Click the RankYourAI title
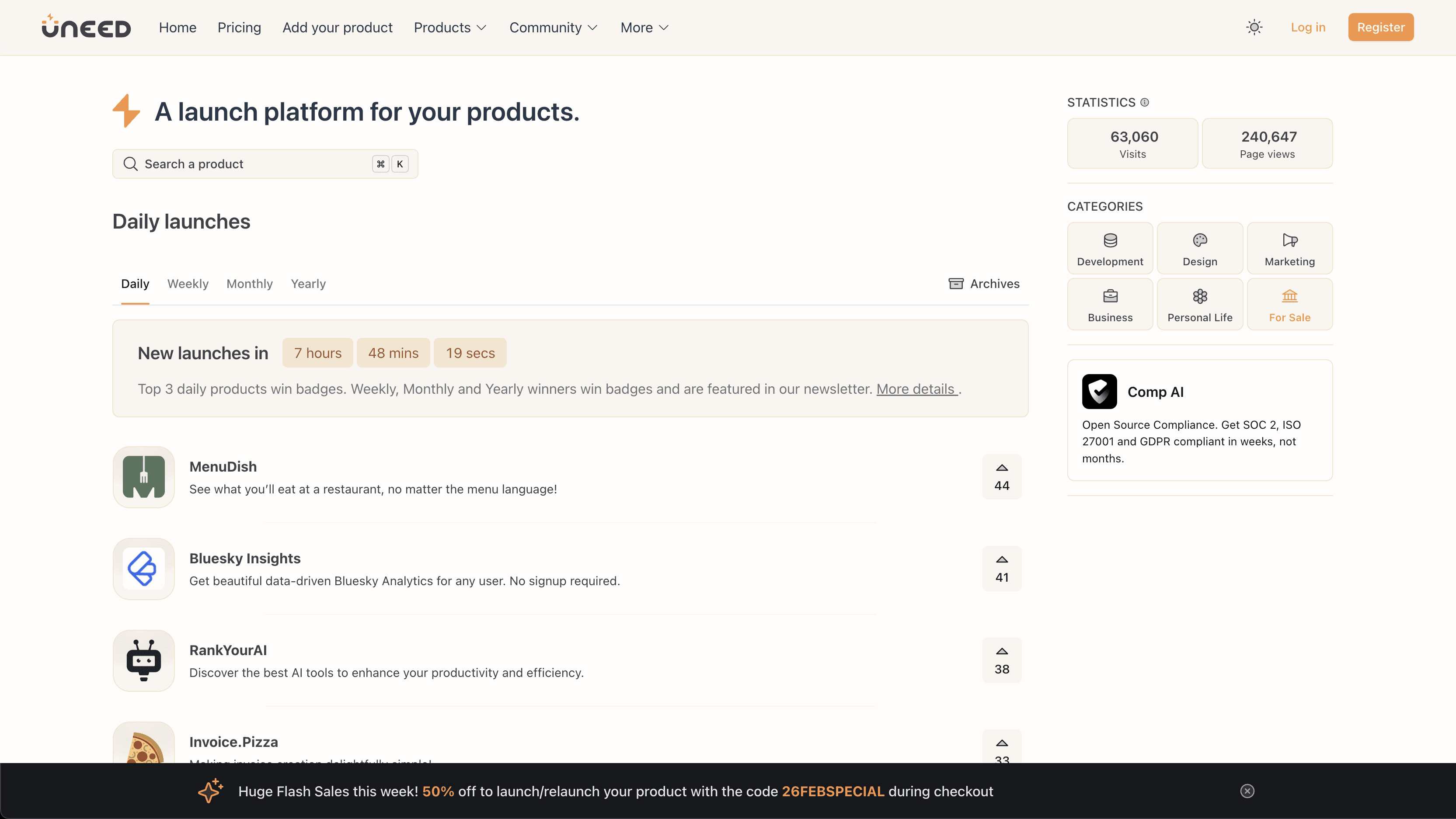1456x819 pixels. pyautogui.click(x=228, y=650)
